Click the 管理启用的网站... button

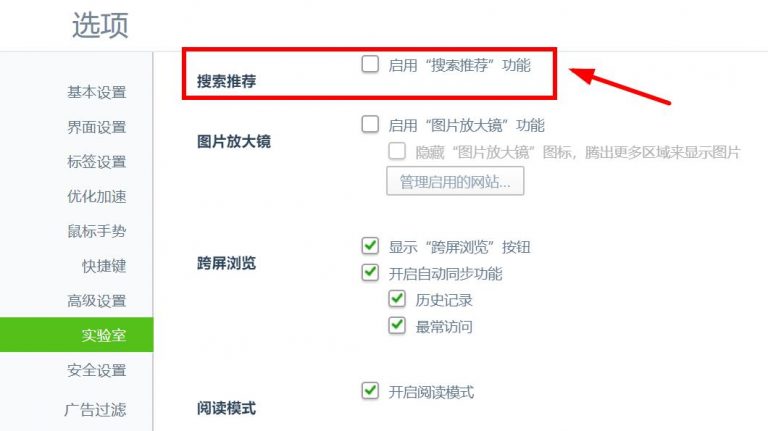[x=455, y=181]
